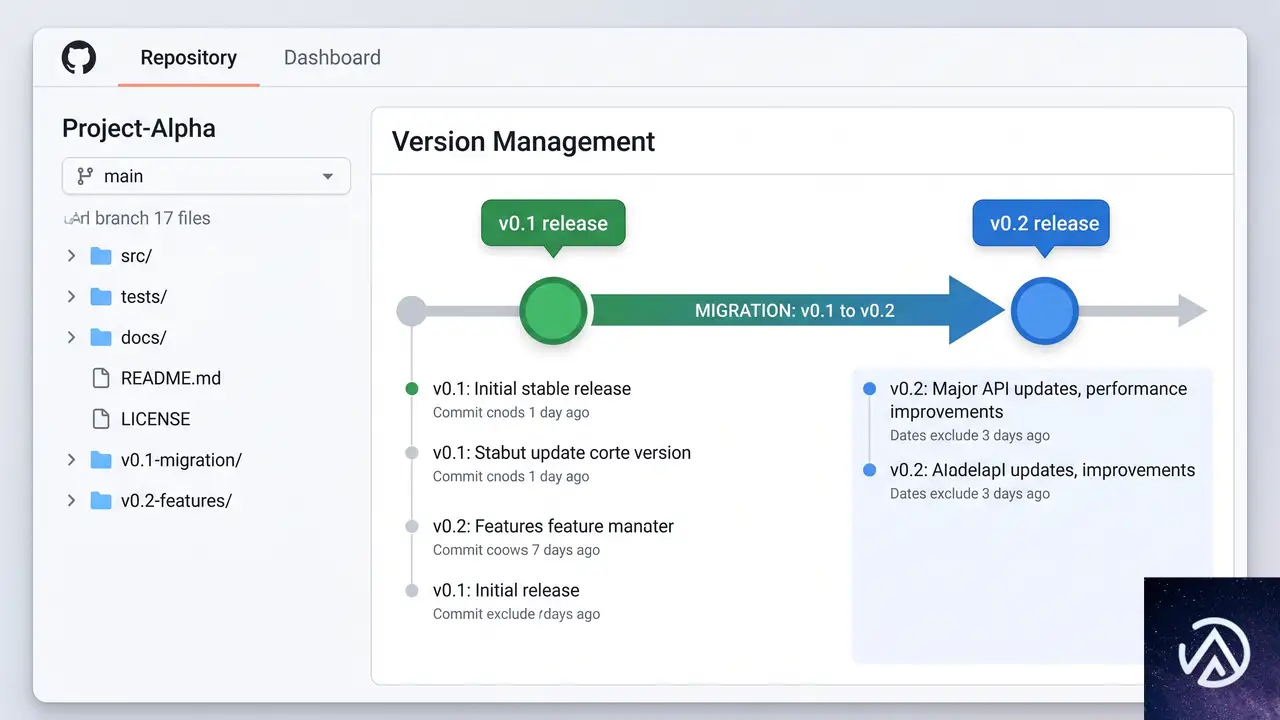Viewport: 1280px width, 720px height.
Task: Open commit v0.1: Initial stable release
Action: click(532, 389)
